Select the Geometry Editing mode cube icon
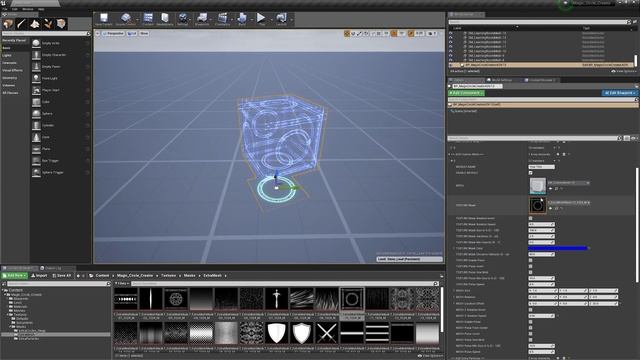This screenshot has width=640, height=360. 61,24
